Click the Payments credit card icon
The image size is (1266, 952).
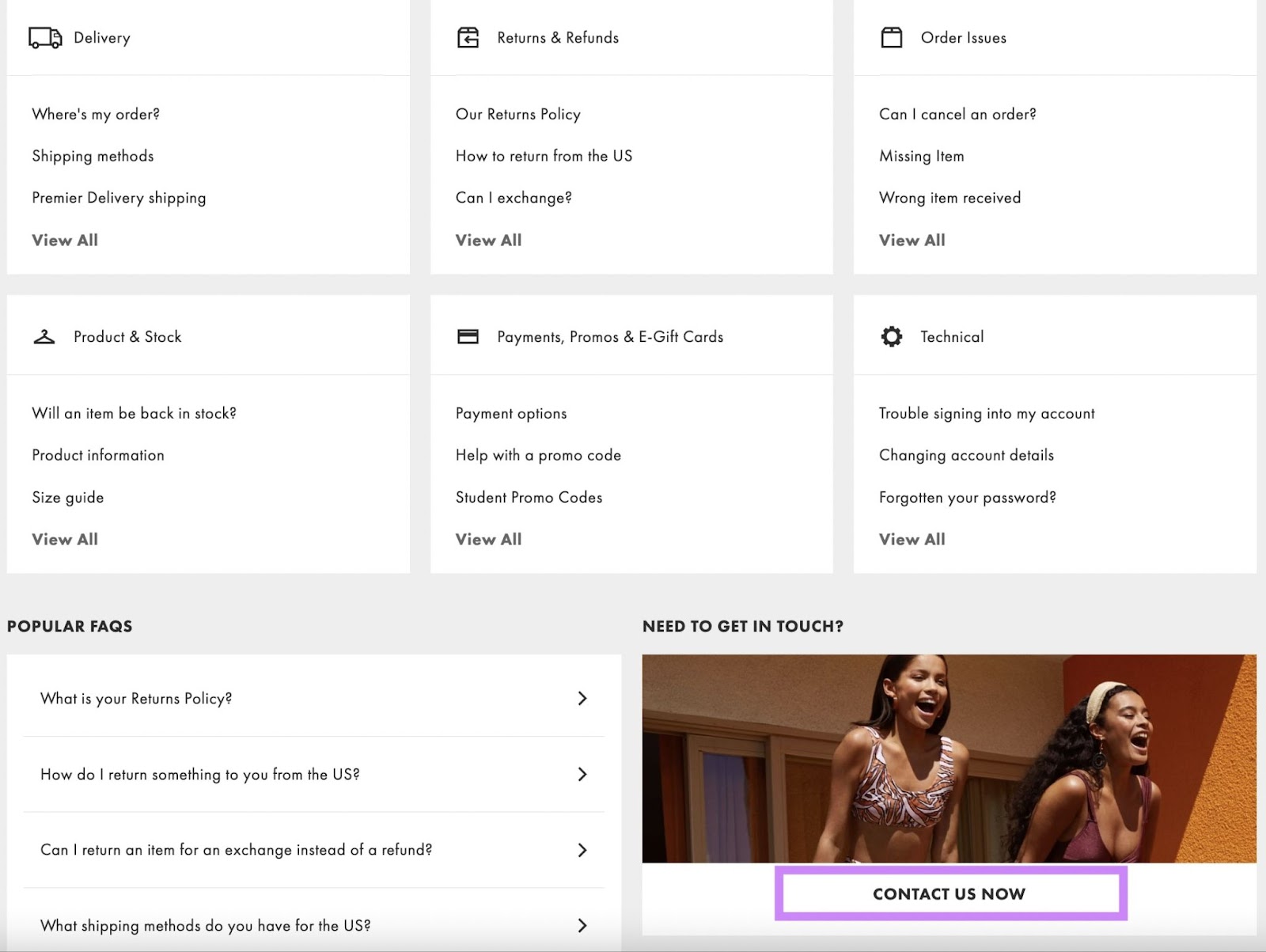pos(468,336)
